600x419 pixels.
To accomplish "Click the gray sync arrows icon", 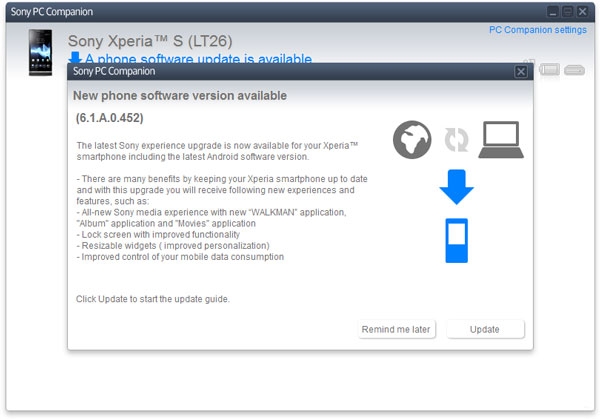I will pos(457,140).
